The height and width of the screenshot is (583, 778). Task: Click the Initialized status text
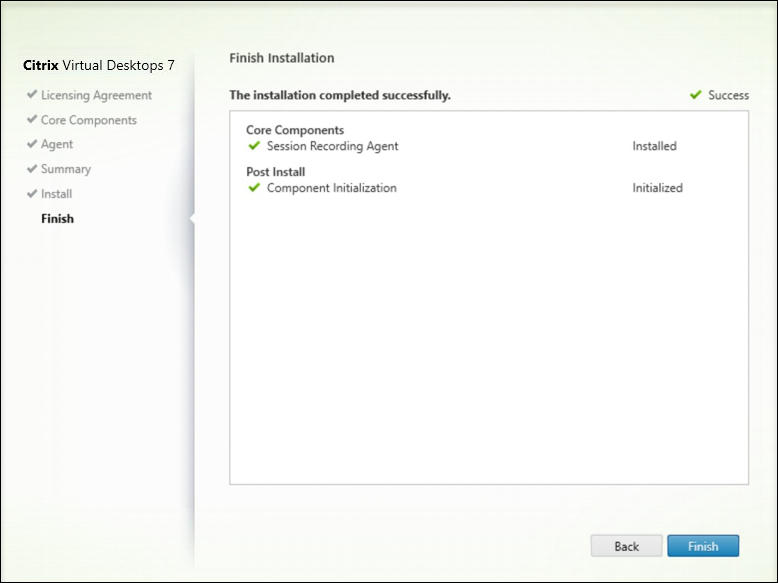pyautogui.click(x=657, y=188)
